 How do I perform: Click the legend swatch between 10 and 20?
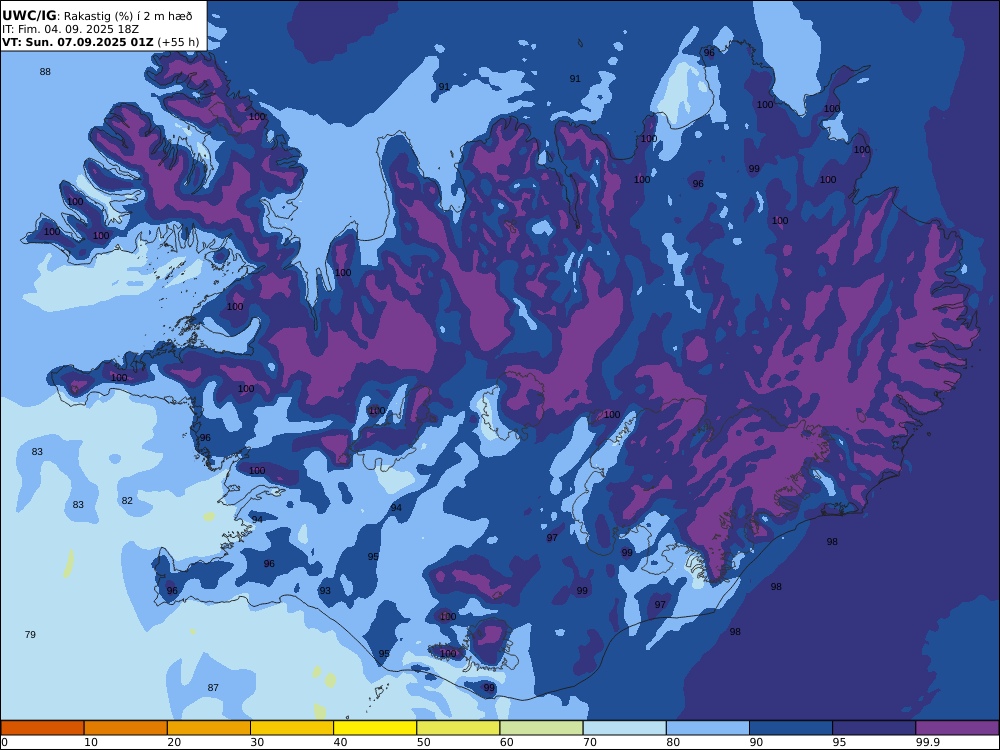pyautogui.click(x=126, y=728)
